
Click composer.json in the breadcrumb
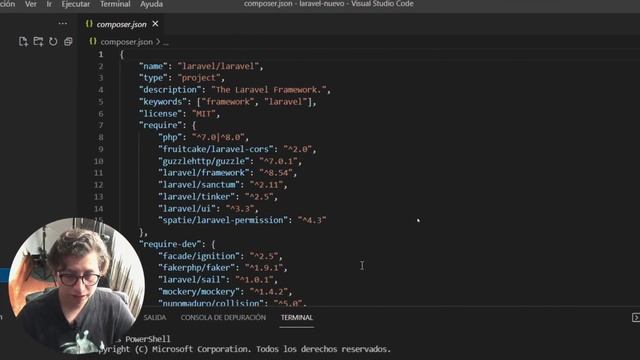pos(127,42)
